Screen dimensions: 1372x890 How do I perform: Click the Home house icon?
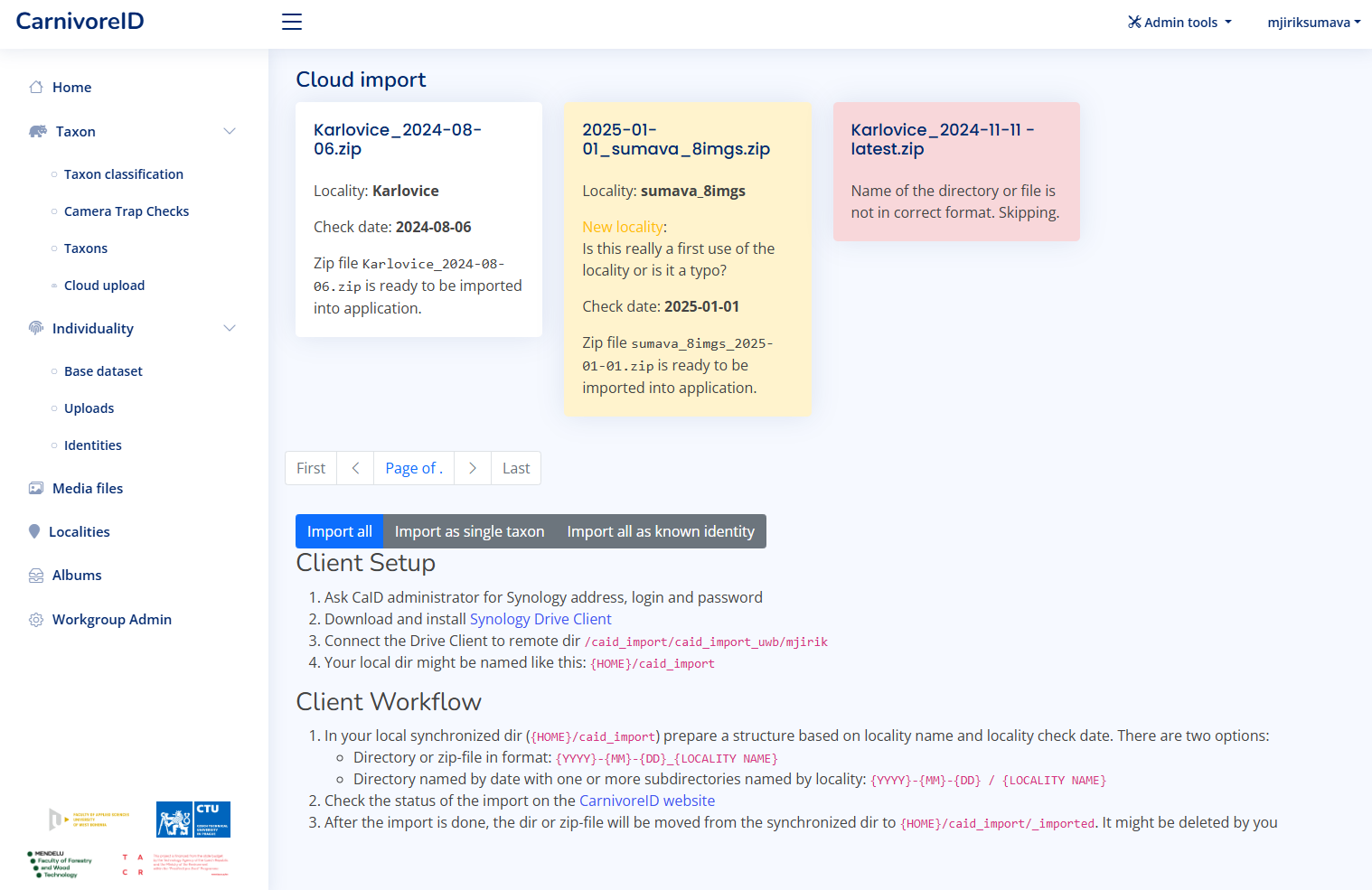coord(36,88)
